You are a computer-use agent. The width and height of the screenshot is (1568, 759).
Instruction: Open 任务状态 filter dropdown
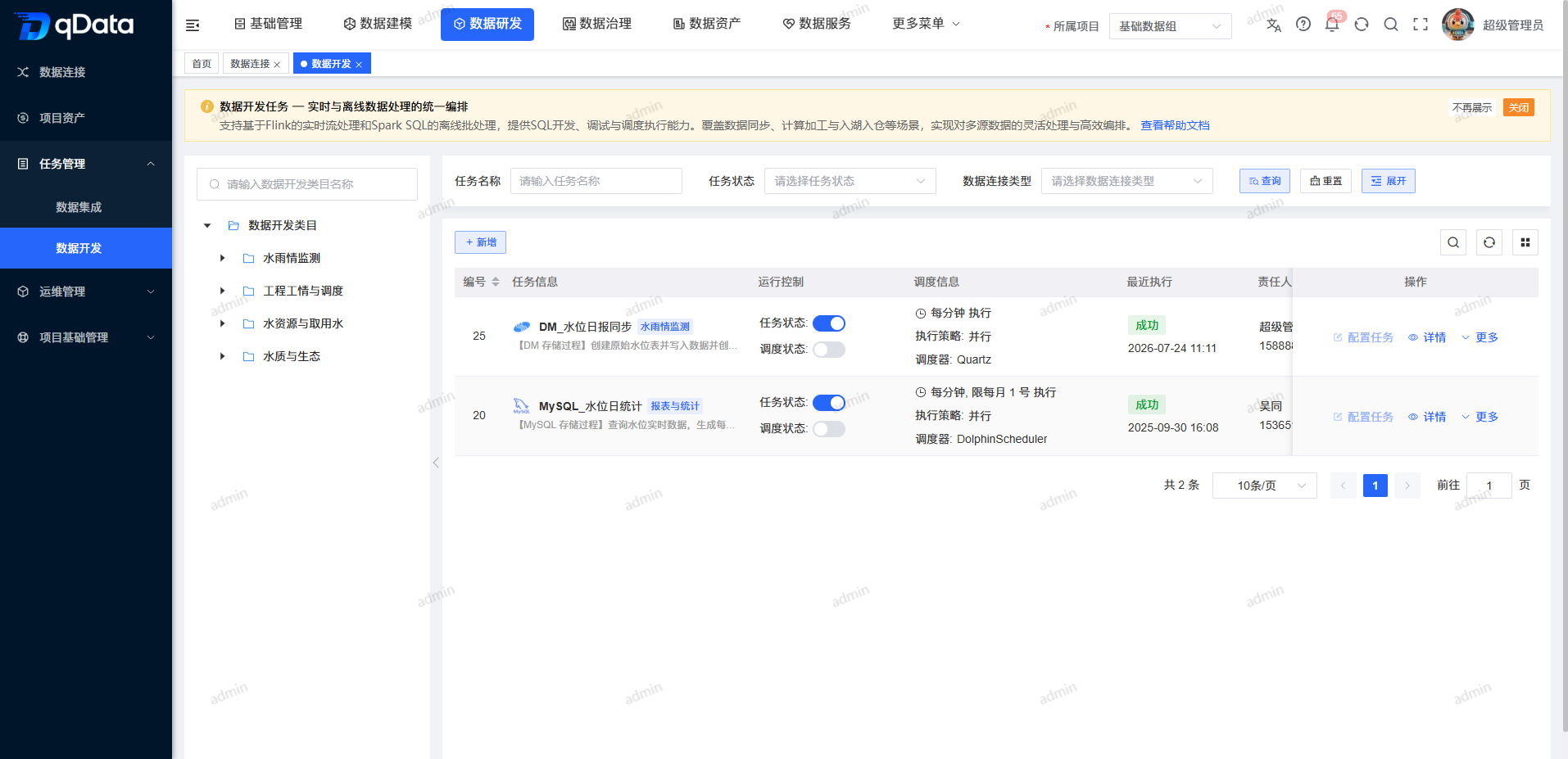(850, 181)
